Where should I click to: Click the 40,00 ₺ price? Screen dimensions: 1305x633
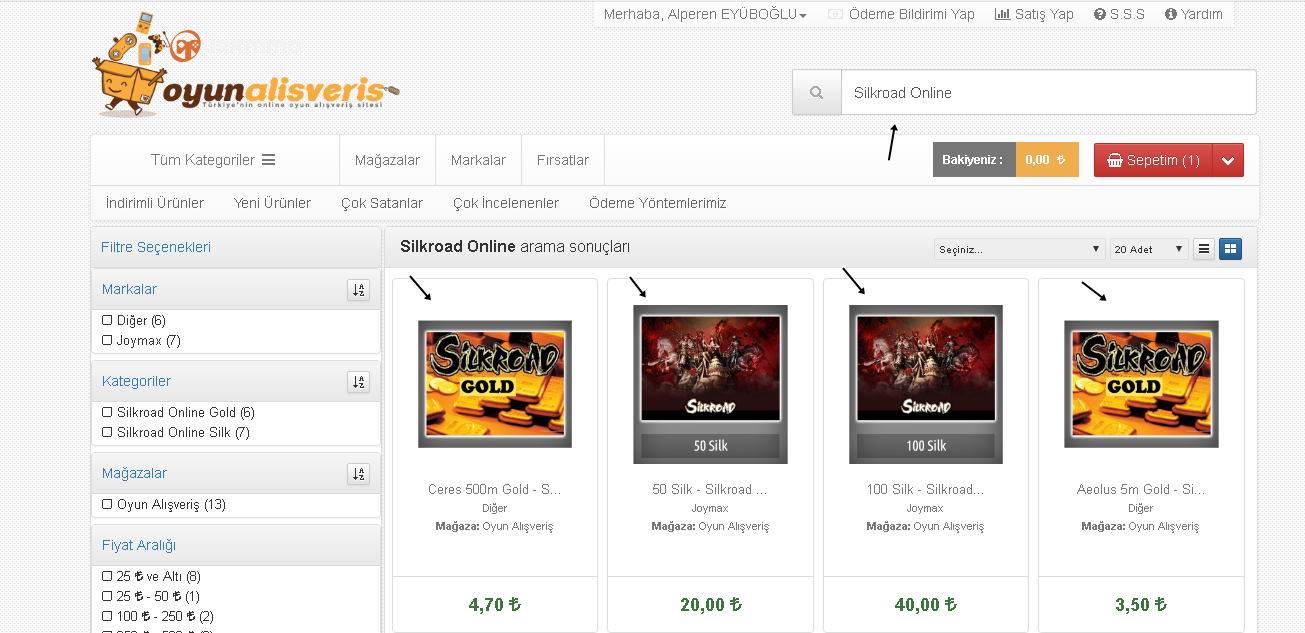[x=926, y=604]
